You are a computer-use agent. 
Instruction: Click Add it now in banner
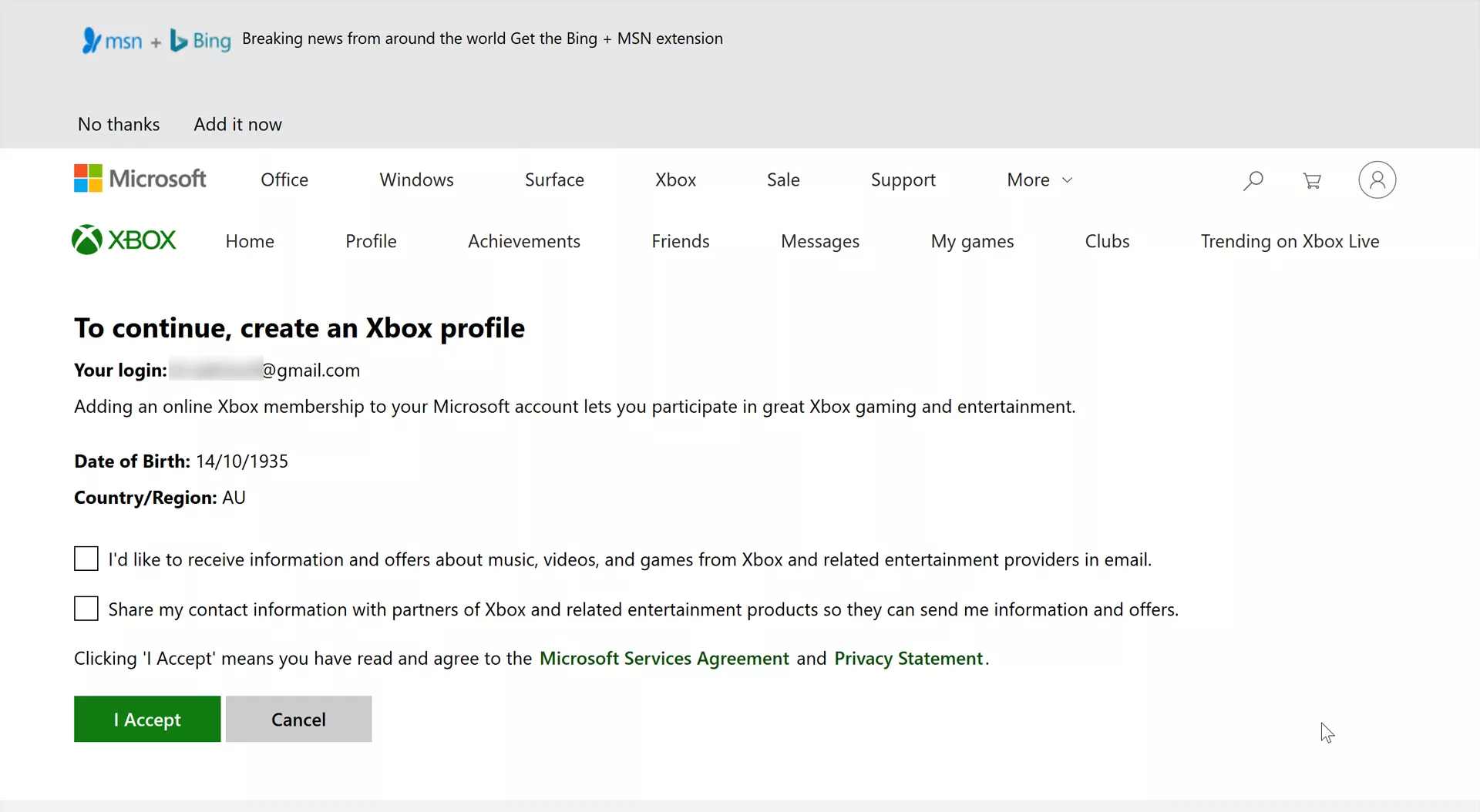237,124
